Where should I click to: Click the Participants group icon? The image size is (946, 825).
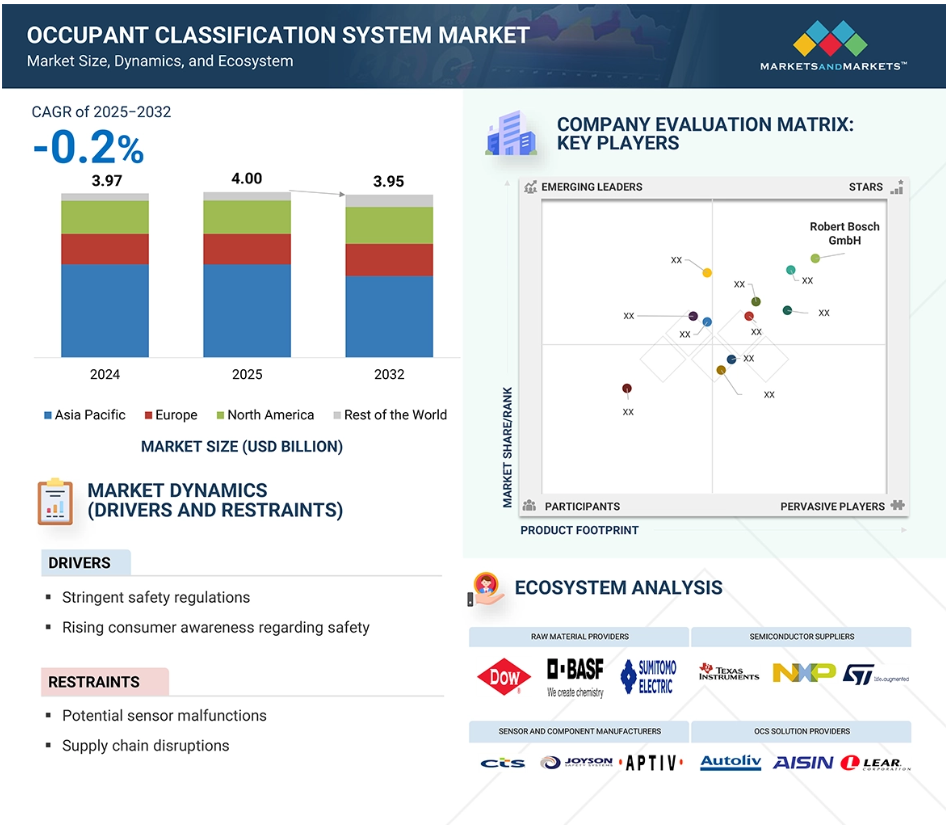529,506
